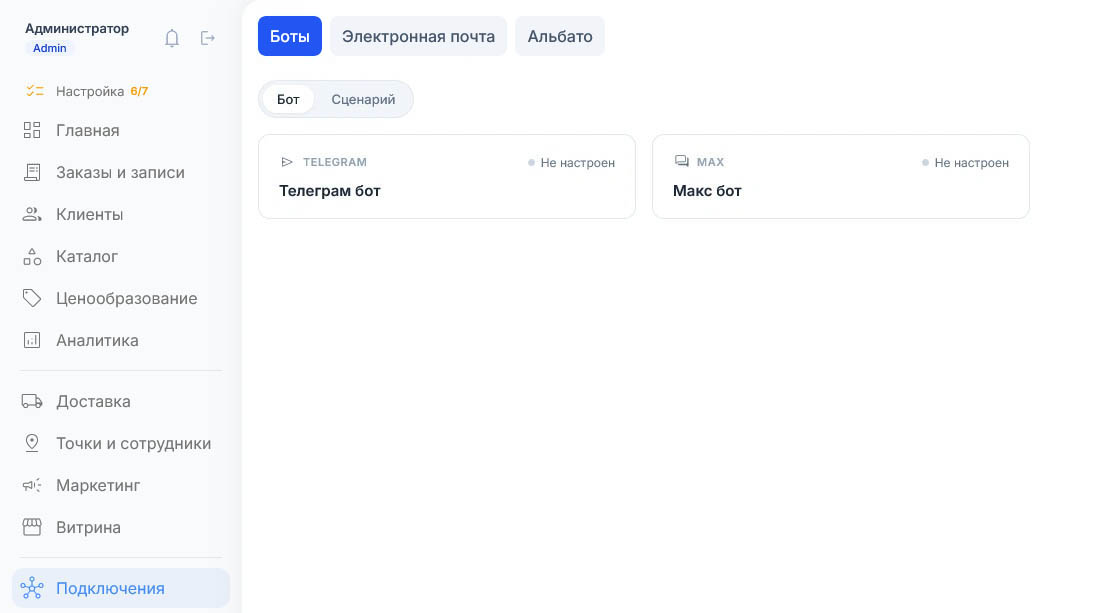Open the Телеграм бот card

click(447, 176)
